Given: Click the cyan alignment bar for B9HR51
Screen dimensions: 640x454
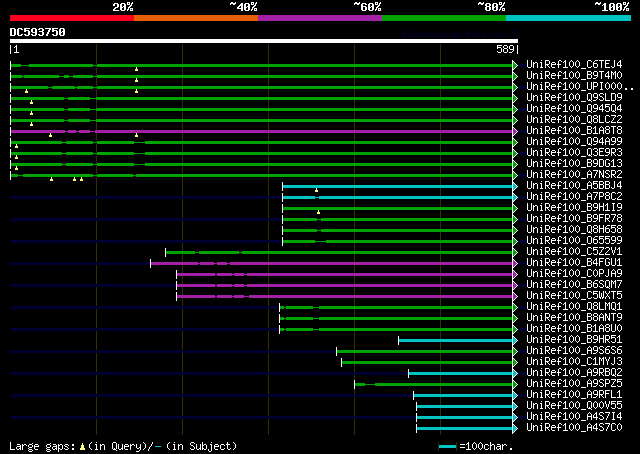Looking at the screenshot, I should (456, 341).
